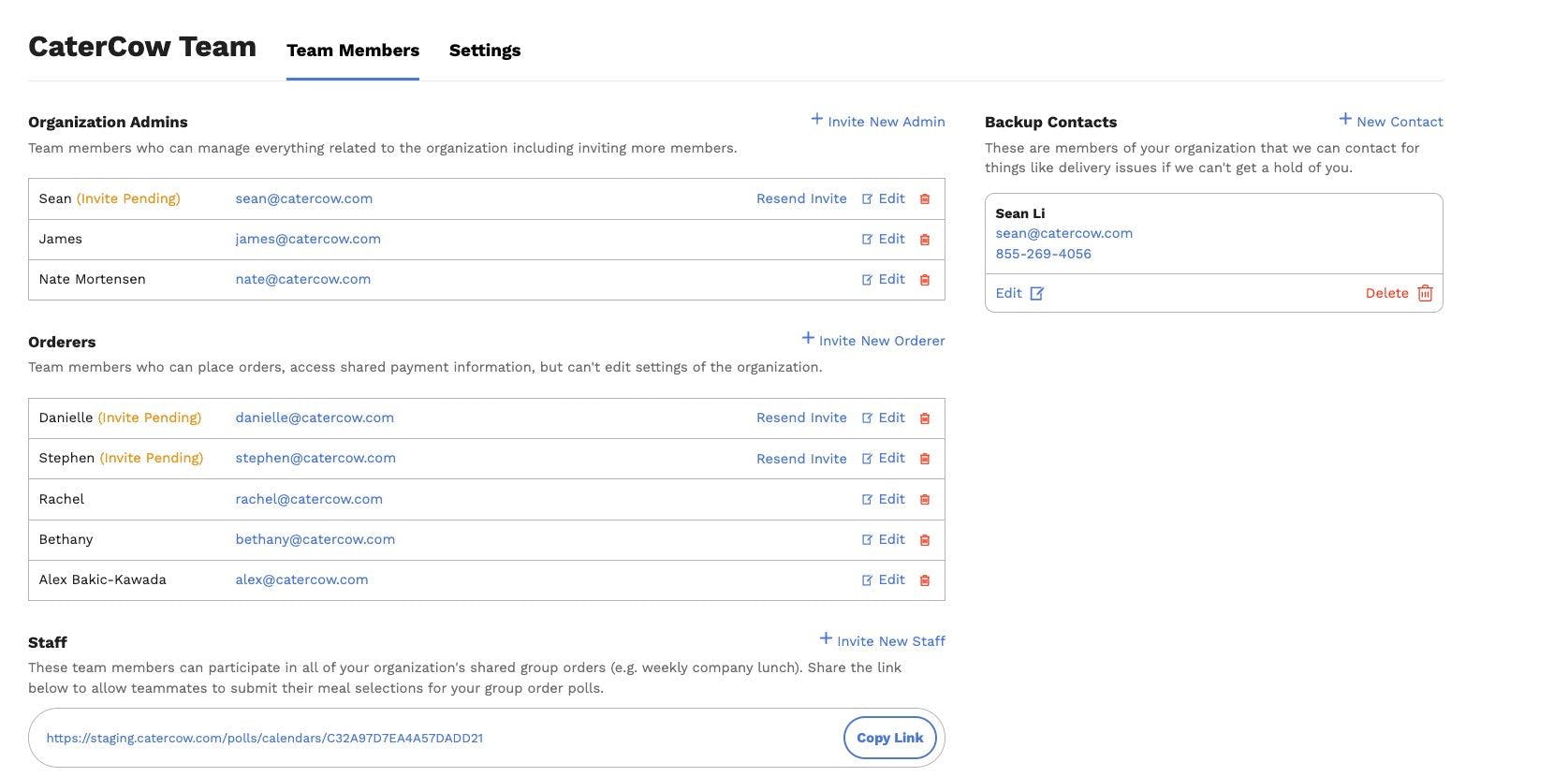
Task: Resend invite to Danielle
Action: (800, 418)
